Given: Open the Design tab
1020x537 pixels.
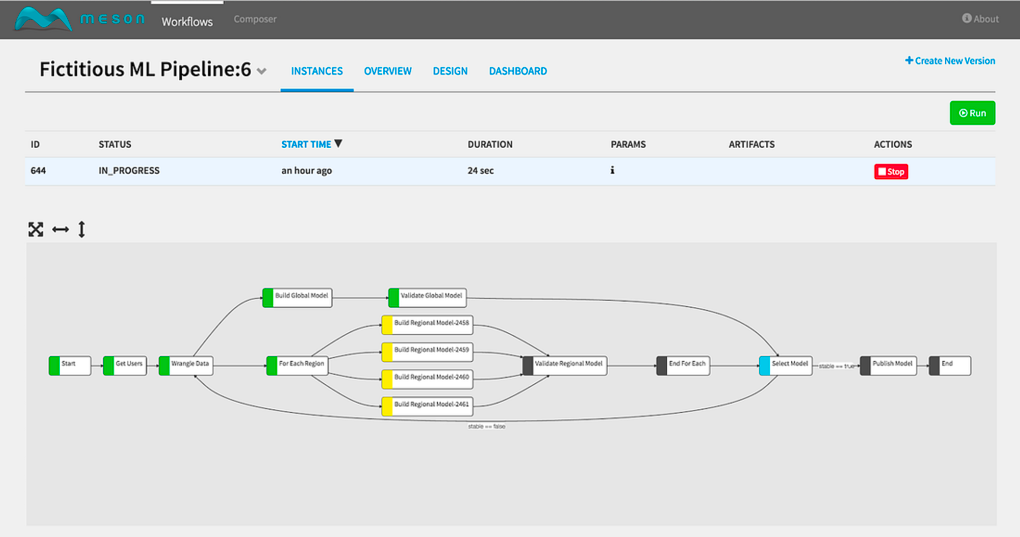Looking at the screenshot, I should click(x=450, y=71).
